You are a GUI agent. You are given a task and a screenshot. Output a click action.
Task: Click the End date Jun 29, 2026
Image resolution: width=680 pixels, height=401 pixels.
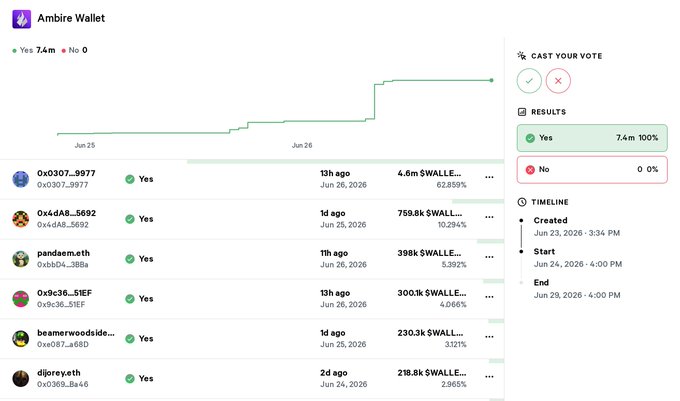577,295
